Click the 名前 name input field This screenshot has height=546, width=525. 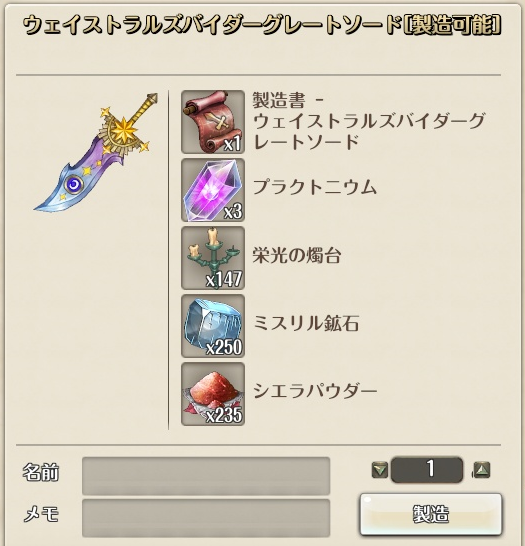point(206,476)
